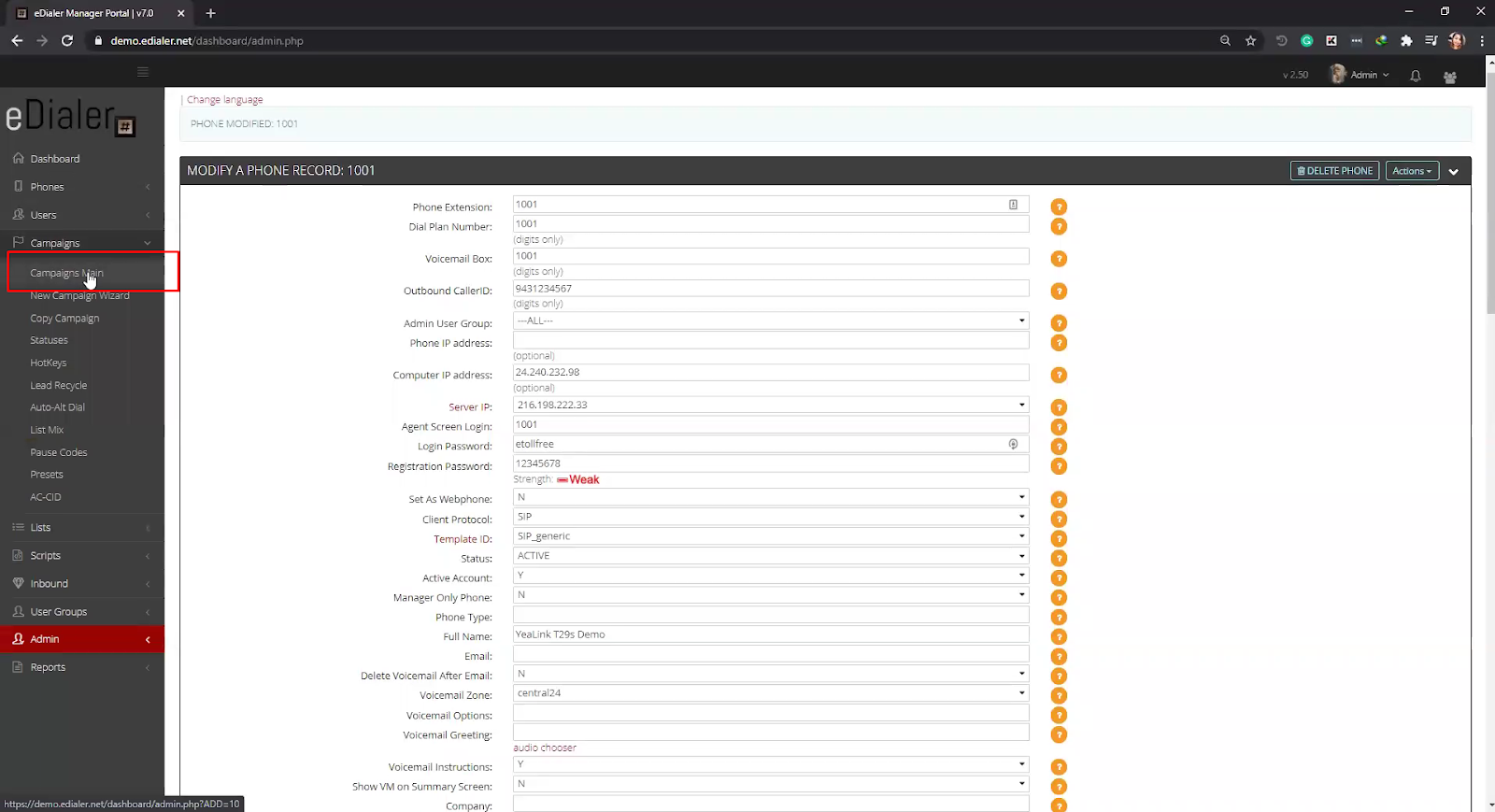Click Outbound CallerID input field

(771, 289)
